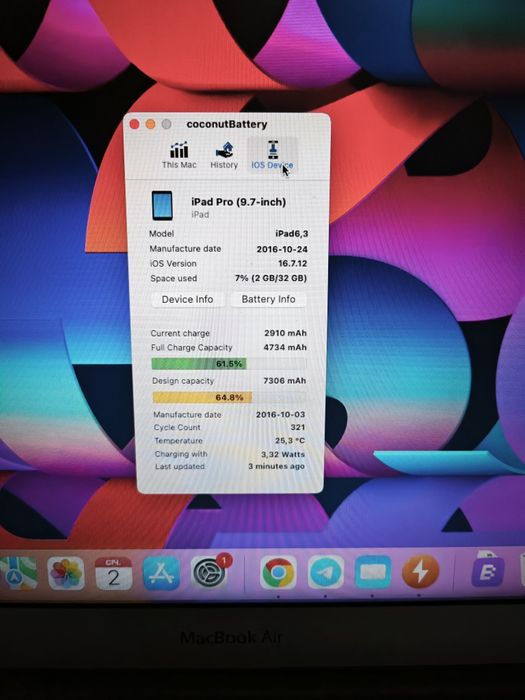
Task: Launch the App Store from the Dock
Action: click(x=161, y=574)
